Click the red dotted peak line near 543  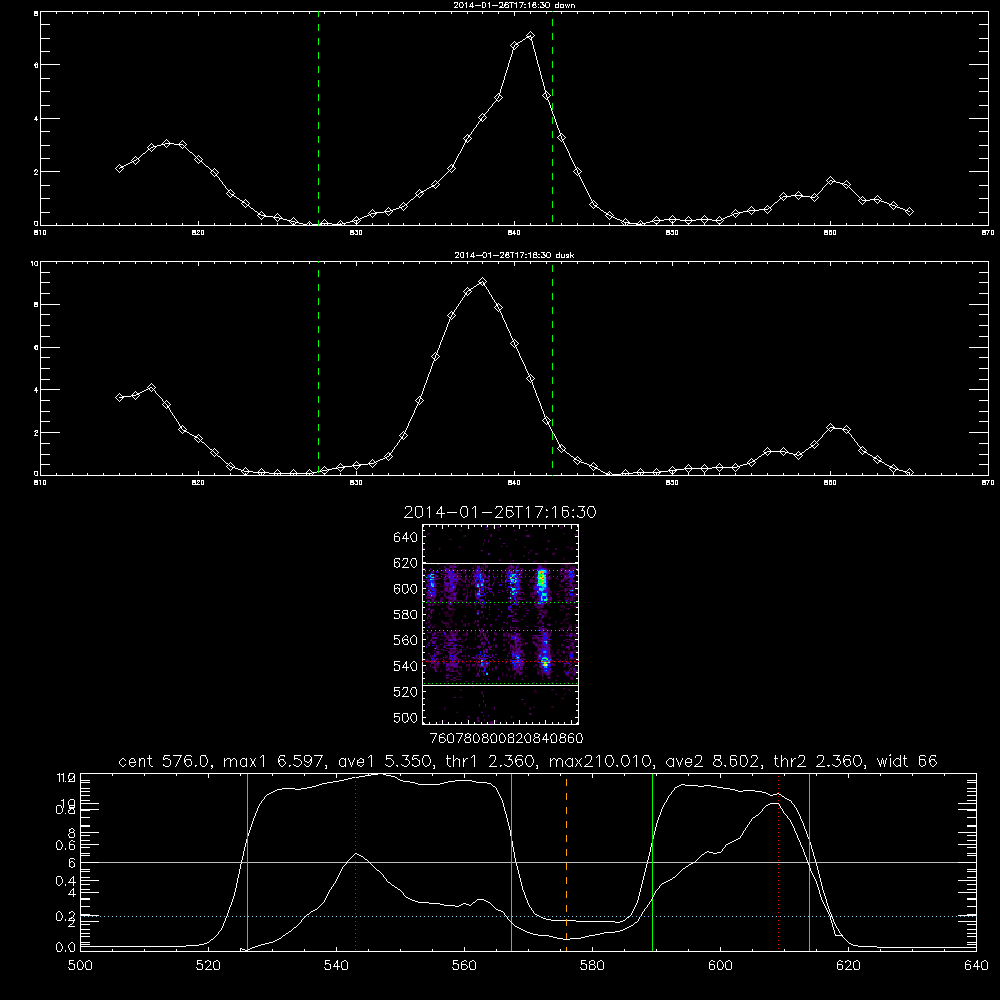point(355,861)
